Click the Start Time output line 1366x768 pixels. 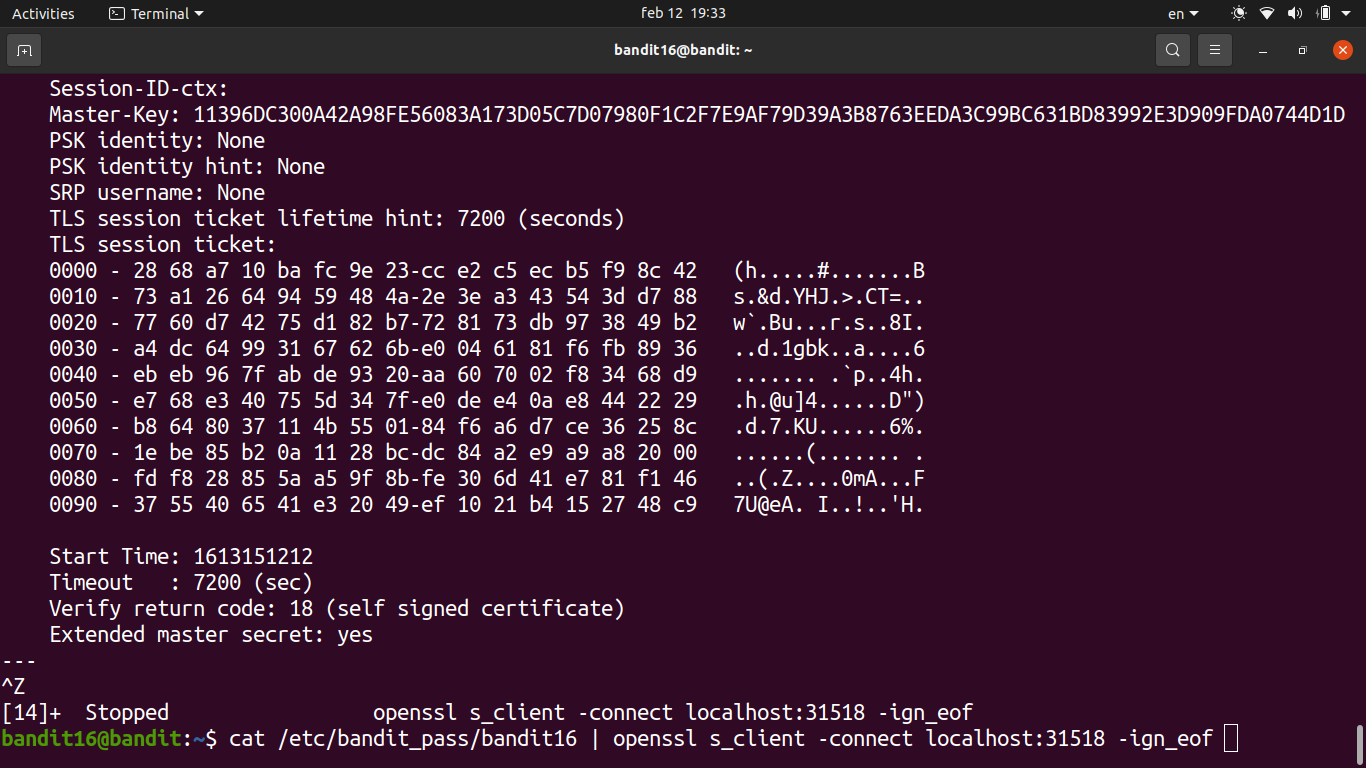tap(181, 557)
